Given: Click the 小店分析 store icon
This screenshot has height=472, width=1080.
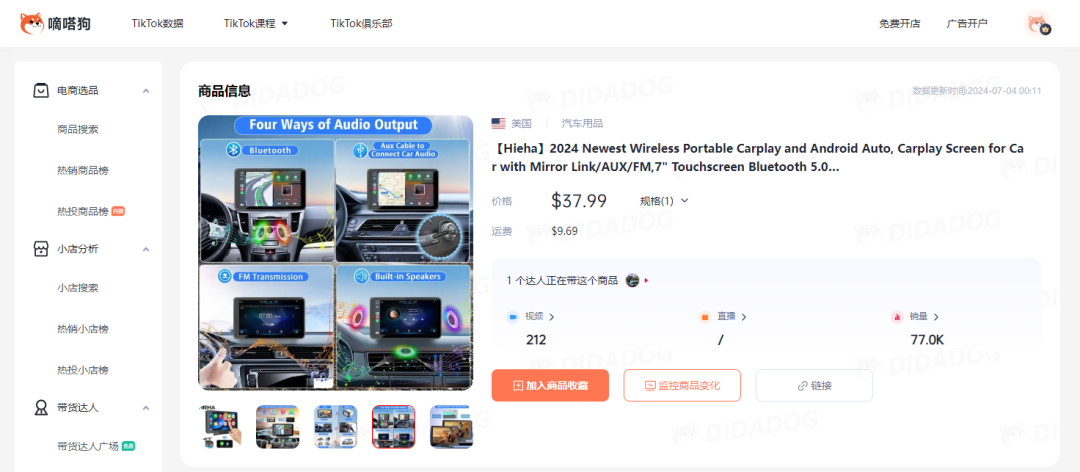Looking at the screenshot, I should [41, 249].
